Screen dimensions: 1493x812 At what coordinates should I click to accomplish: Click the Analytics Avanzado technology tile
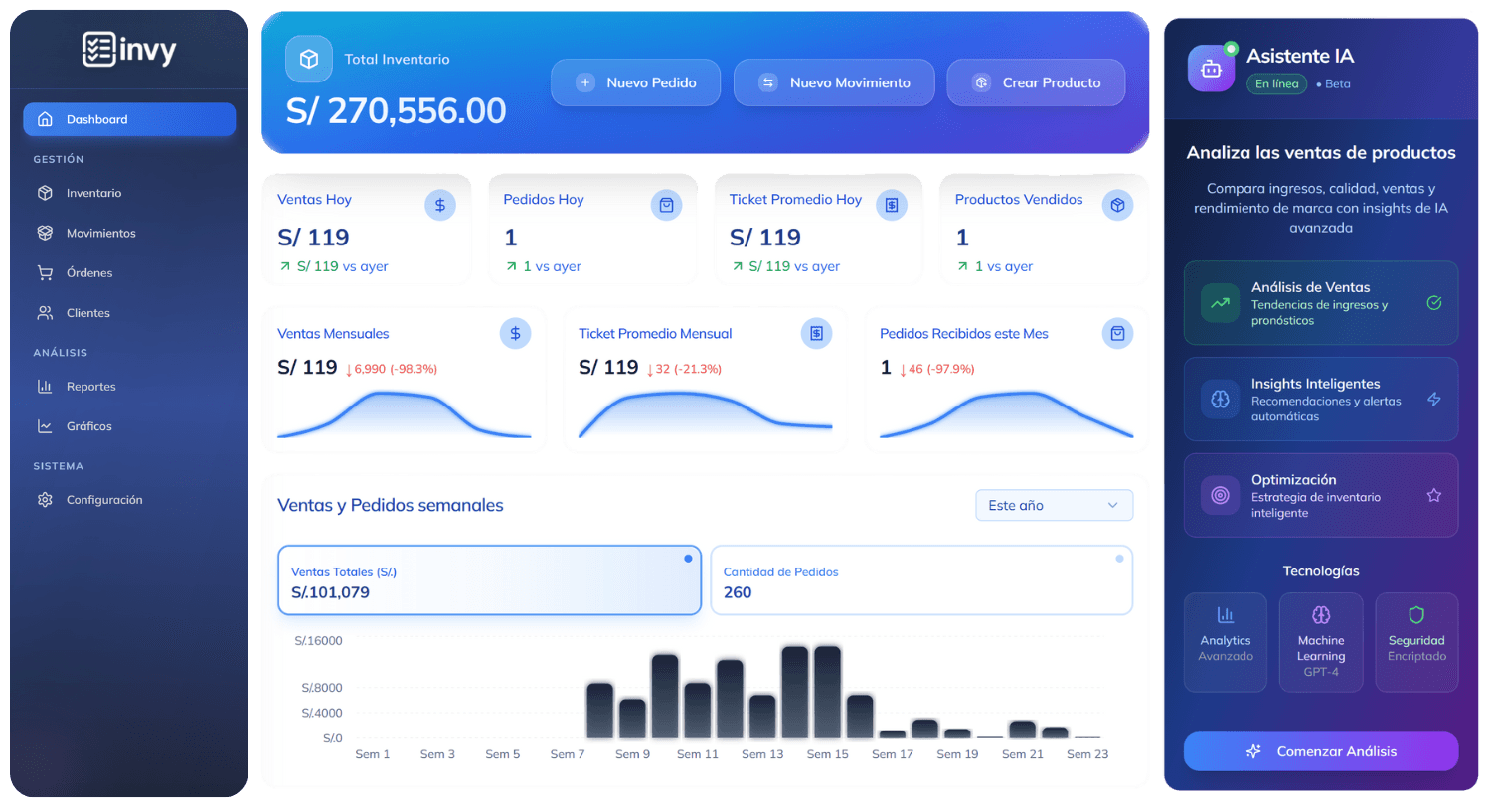point(1226,642)
